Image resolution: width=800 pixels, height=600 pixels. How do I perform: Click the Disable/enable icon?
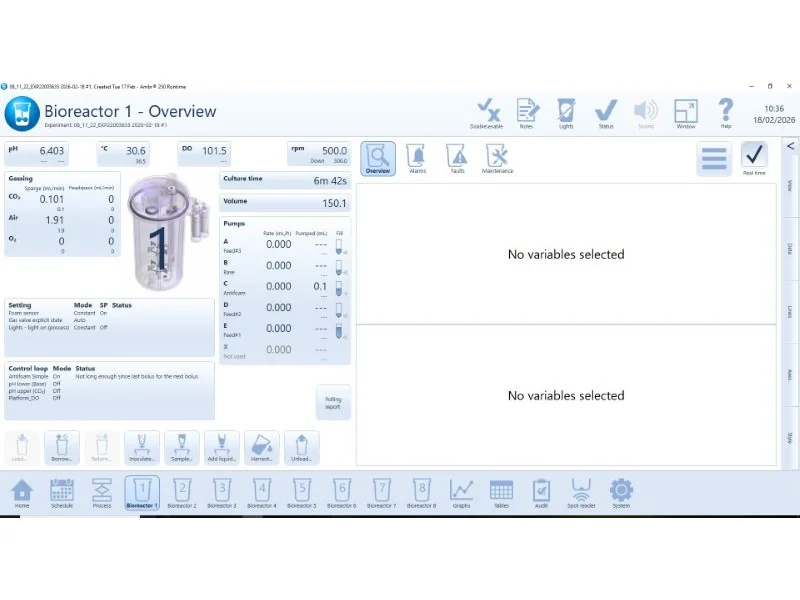(487, 113)
